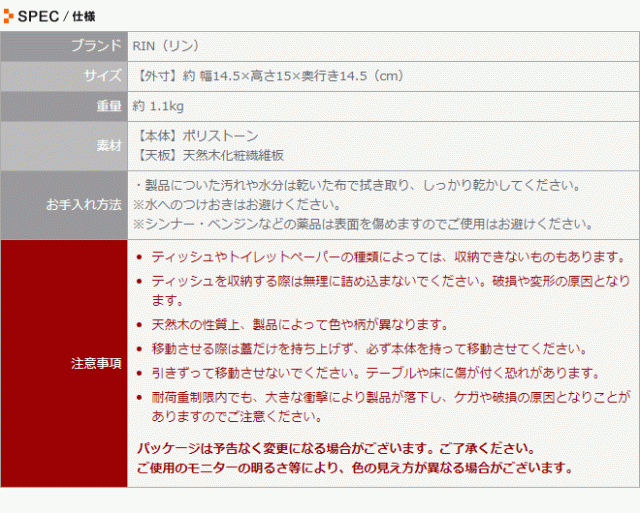Click the 幅14.5×高さ15×奥行き14.5 size text
Image resolution: width=640 pixels, height=513 pixels.
point(270,76)
